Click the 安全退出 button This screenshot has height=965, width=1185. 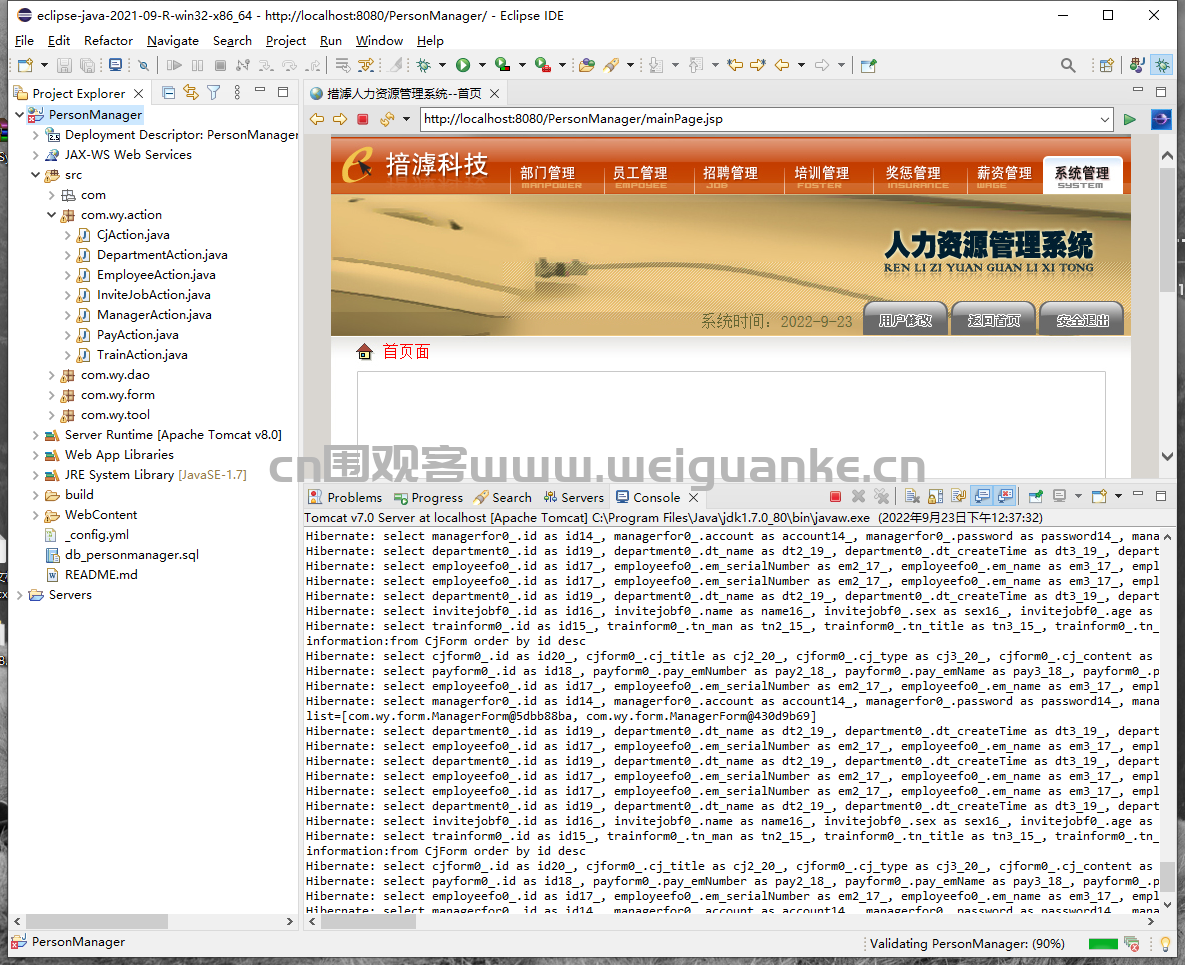tap(1082, 319)
